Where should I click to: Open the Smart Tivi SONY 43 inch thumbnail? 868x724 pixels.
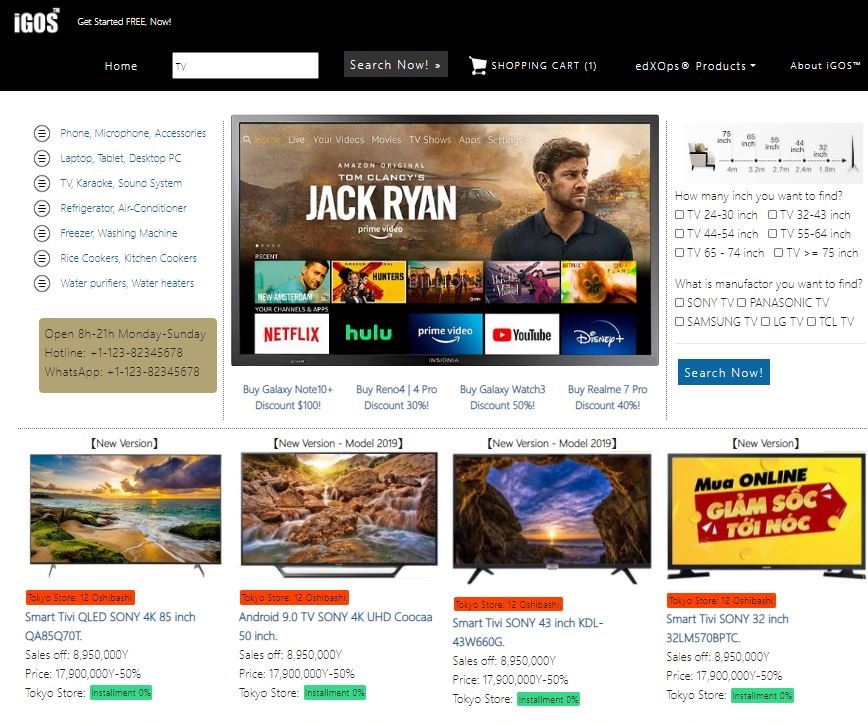(x=552, y=519)
